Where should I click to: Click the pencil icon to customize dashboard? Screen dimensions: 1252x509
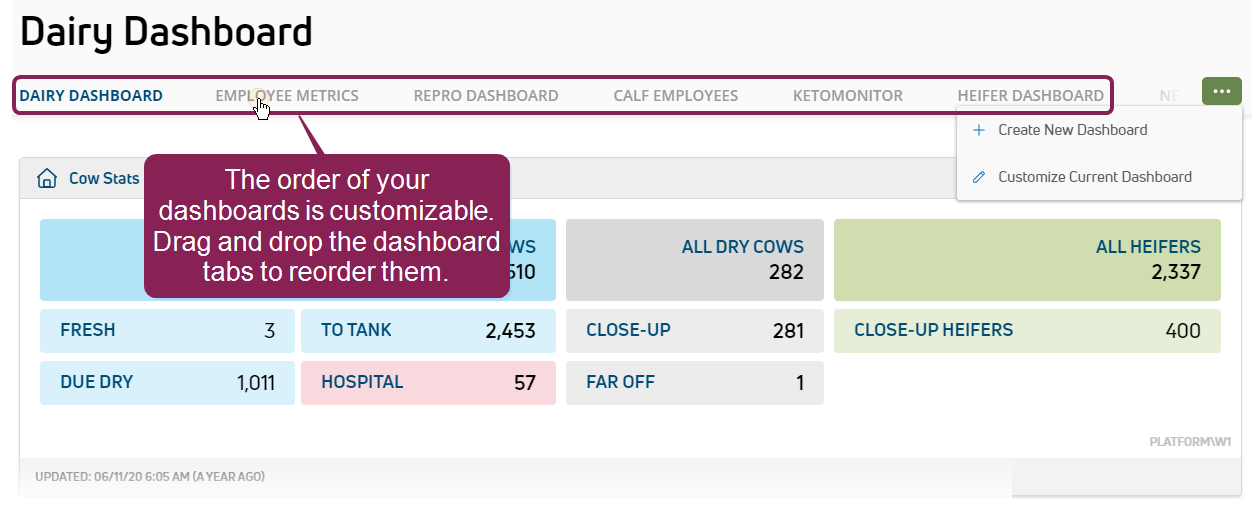[978, 177]
